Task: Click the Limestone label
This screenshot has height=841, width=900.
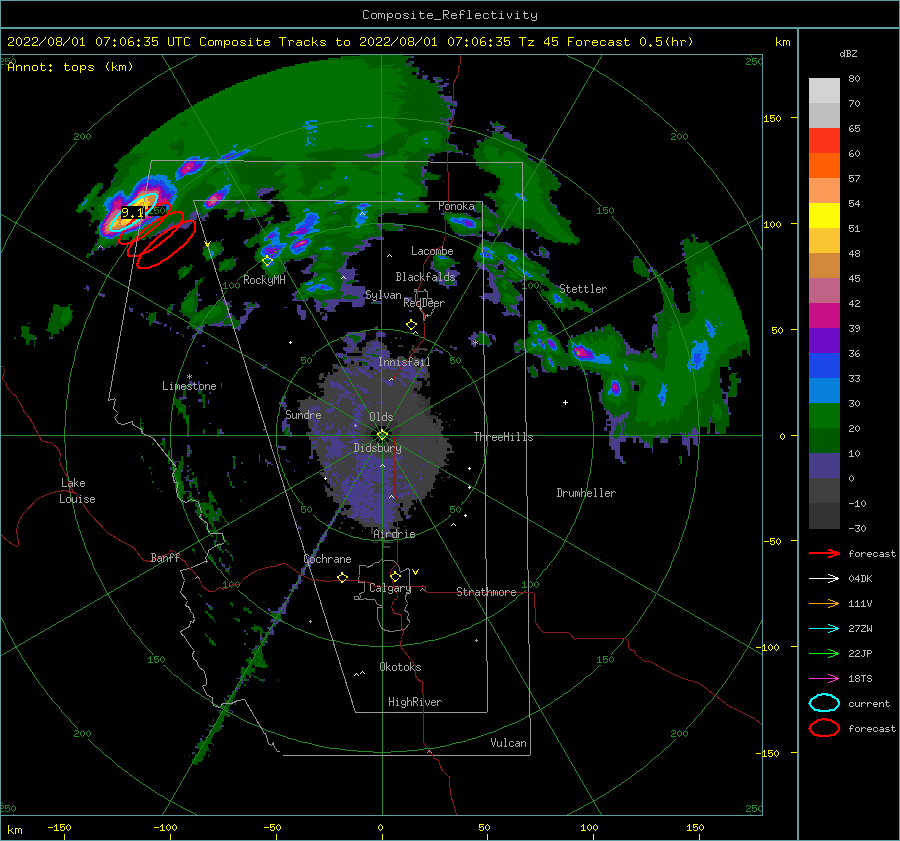Action: point(189,386)
